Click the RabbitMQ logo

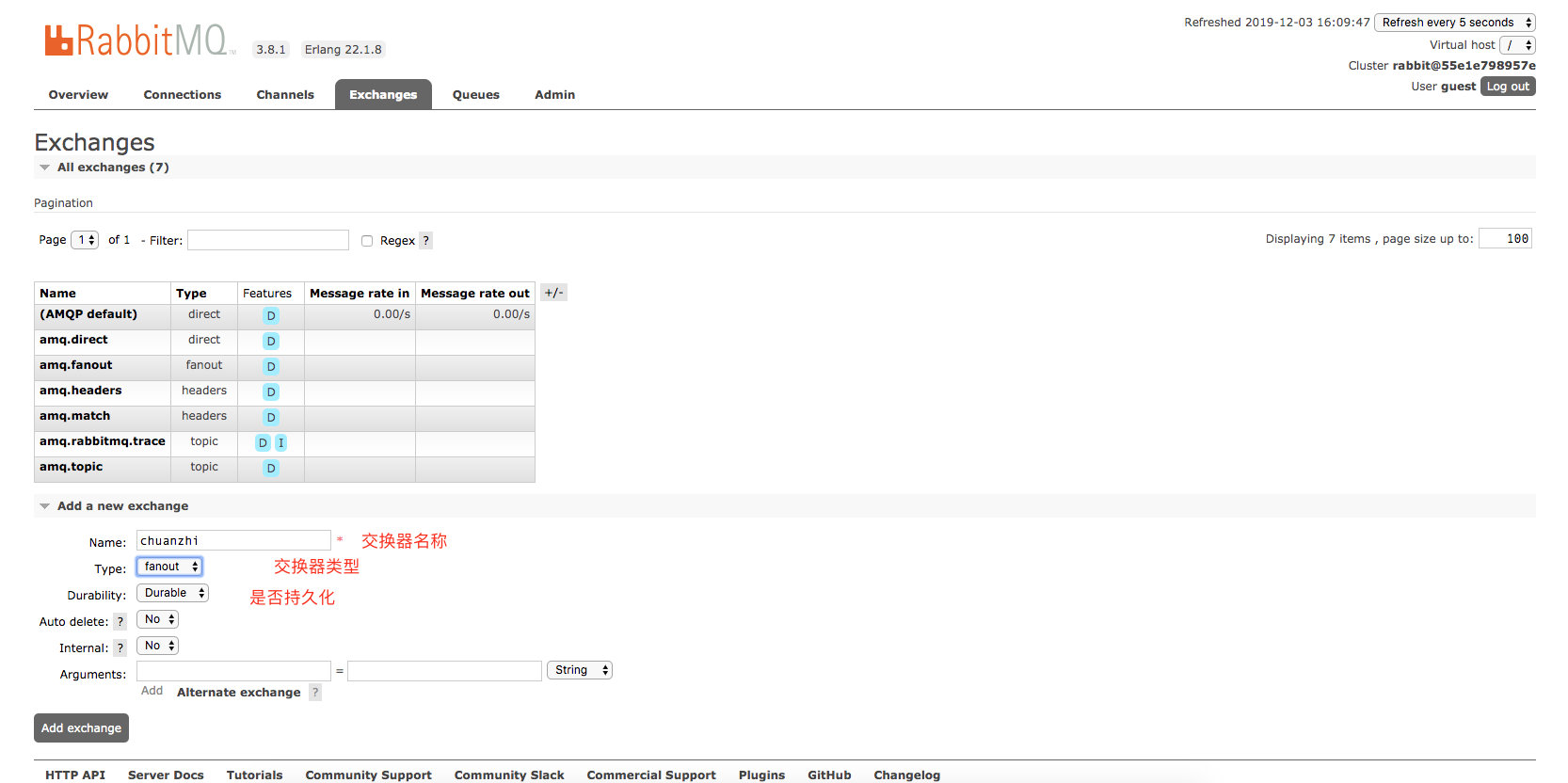click(x=139, y=40)
